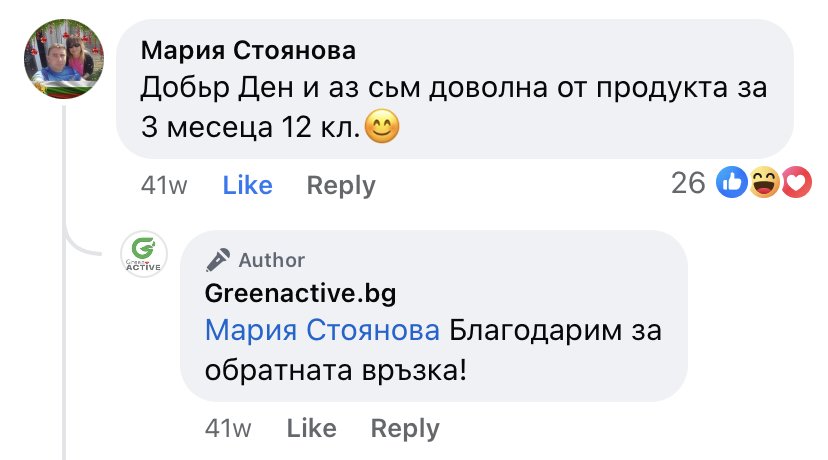Open the 41w timestamp of the first comment
This screenshot has height=460, width=828.
click(164, 185)
